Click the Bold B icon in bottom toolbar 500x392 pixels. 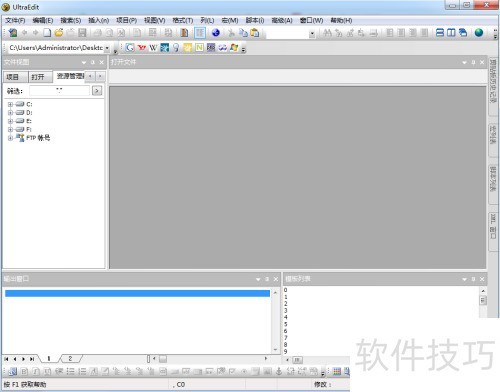pyautogui.click(x=24, y=371)
